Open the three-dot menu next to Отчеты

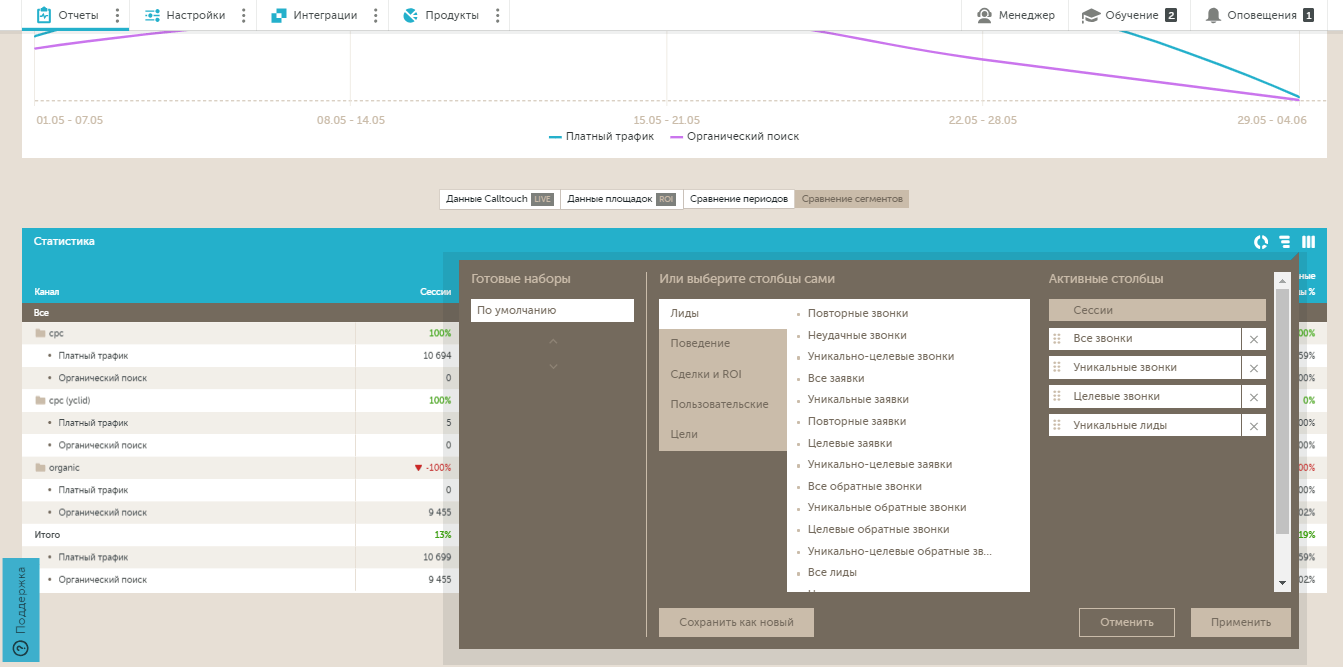coord(117,15)
